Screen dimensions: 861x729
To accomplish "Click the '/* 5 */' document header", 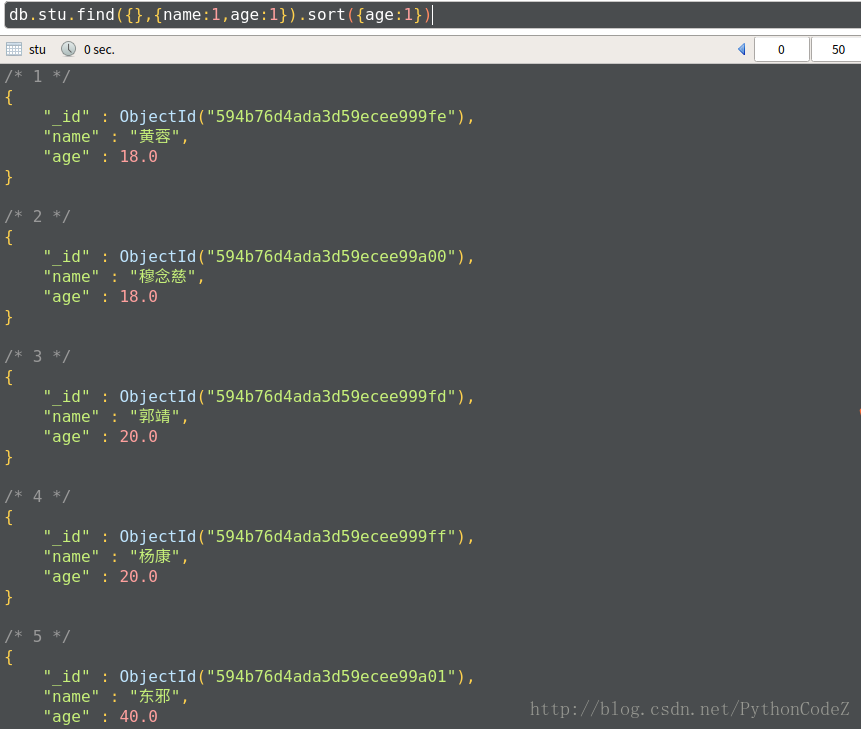I will pos(37,636).
